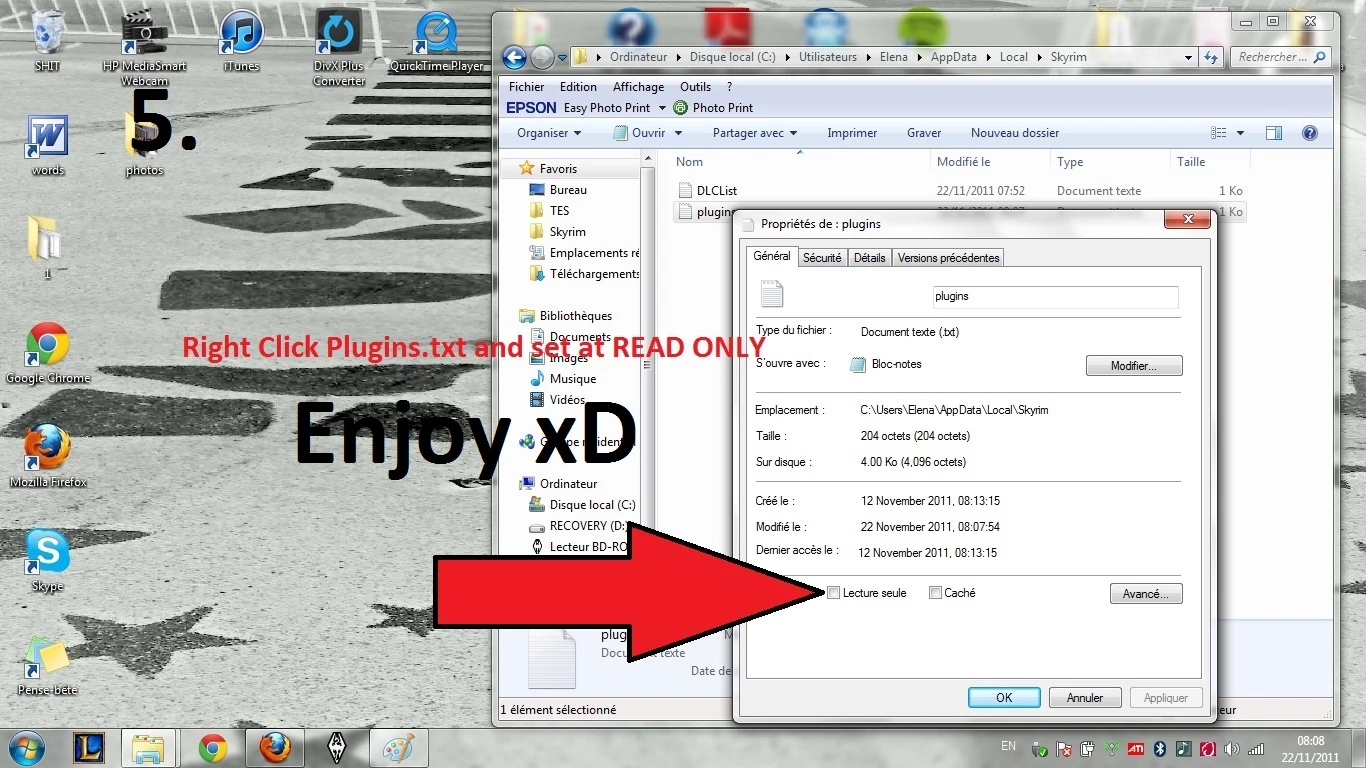Switch to Windows Explorer taskbar button
Image resolution: width=1366 pixels, height=768 pixels.
tap(149, 748)
